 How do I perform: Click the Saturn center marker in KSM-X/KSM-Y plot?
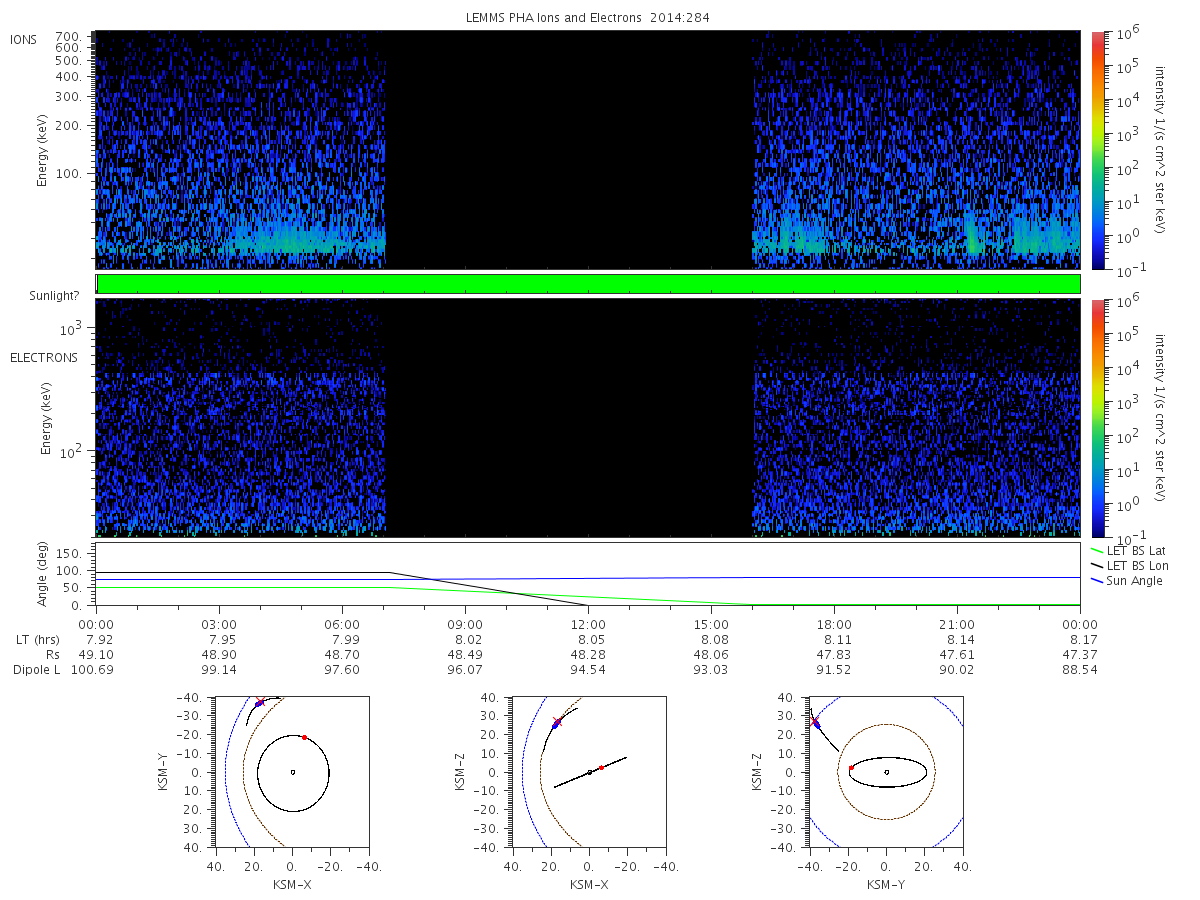292,772
